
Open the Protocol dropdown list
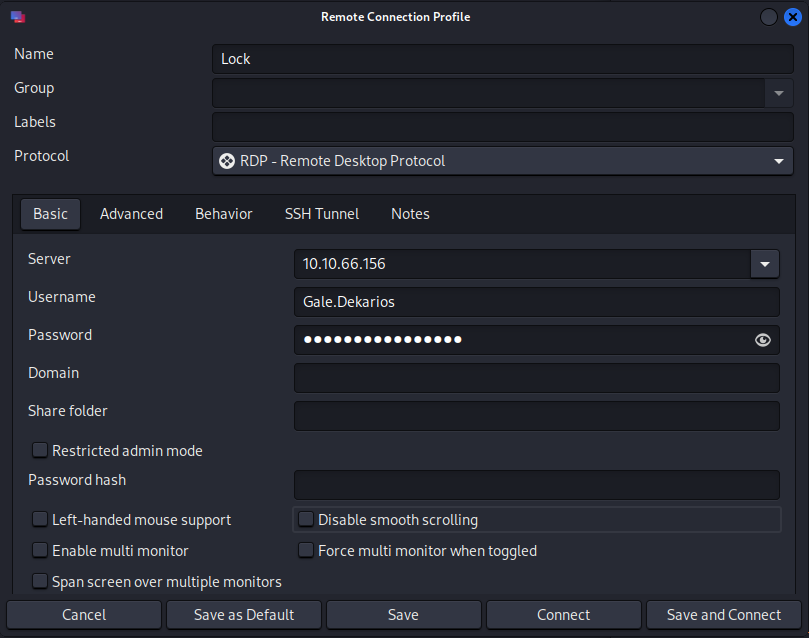pos(779,161)
